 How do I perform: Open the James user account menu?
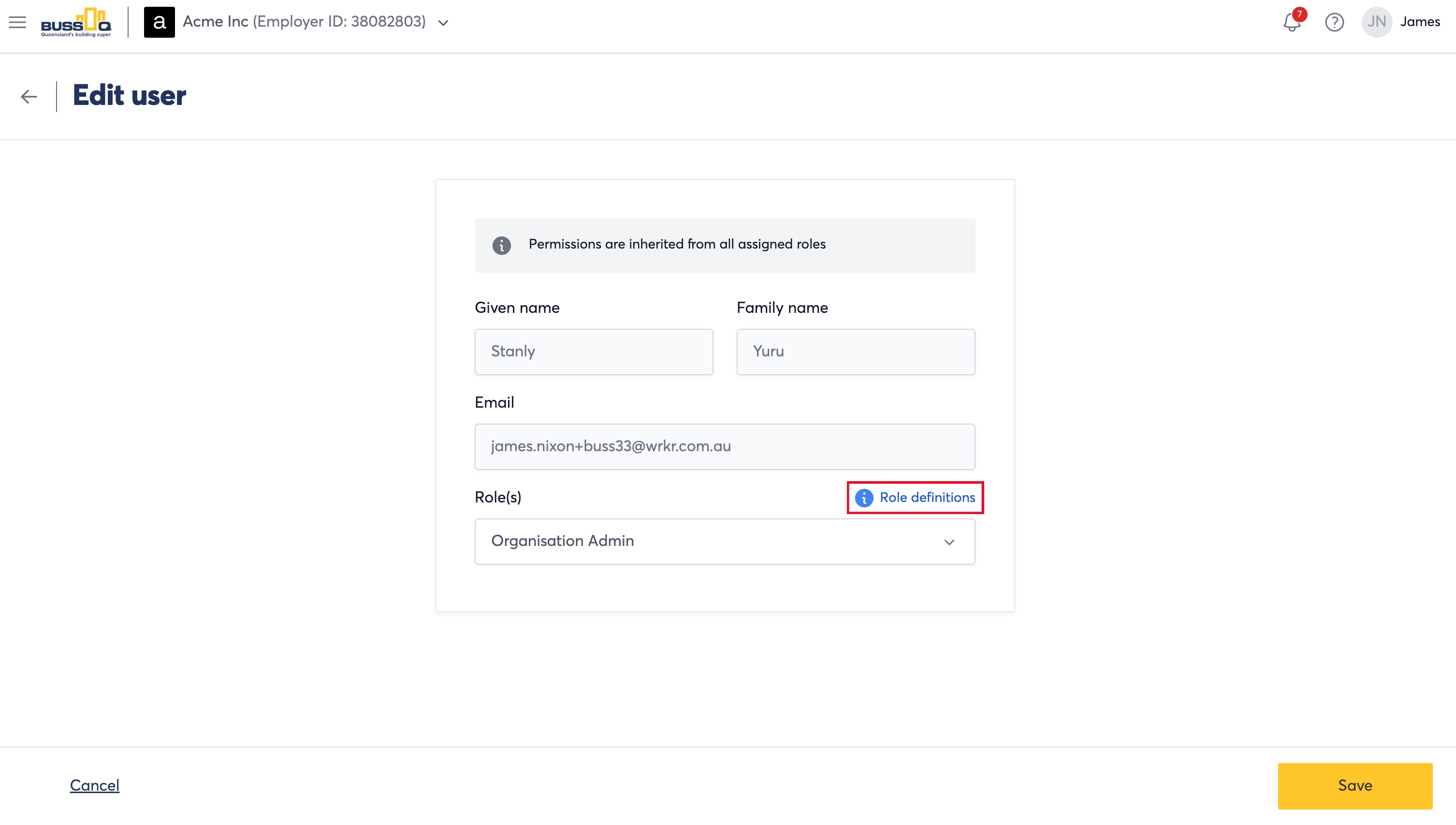tap(1420, 22)
